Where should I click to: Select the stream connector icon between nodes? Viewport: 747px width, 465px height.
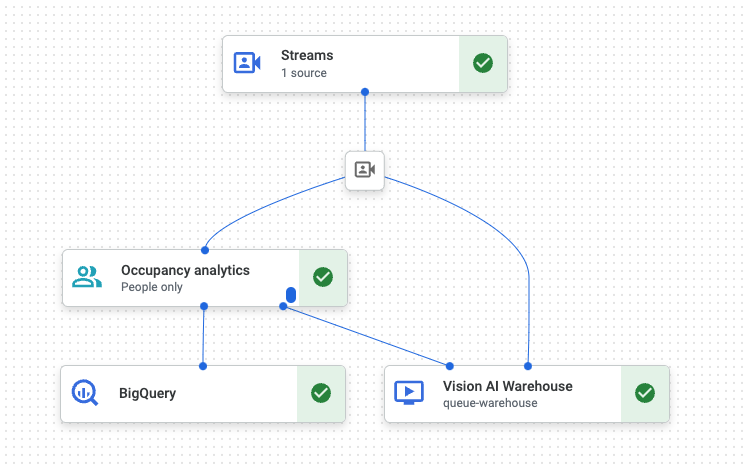(364, 170)
